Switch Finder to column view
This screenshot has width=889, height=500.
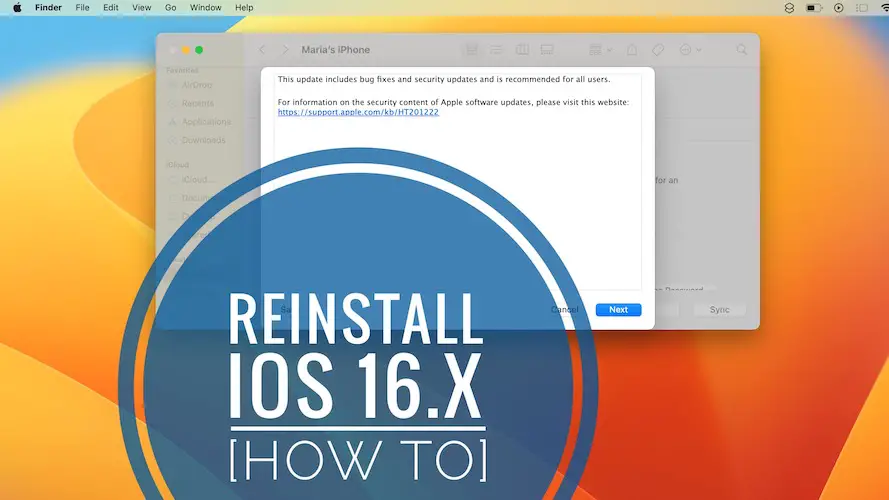click(x=522, y=50)
